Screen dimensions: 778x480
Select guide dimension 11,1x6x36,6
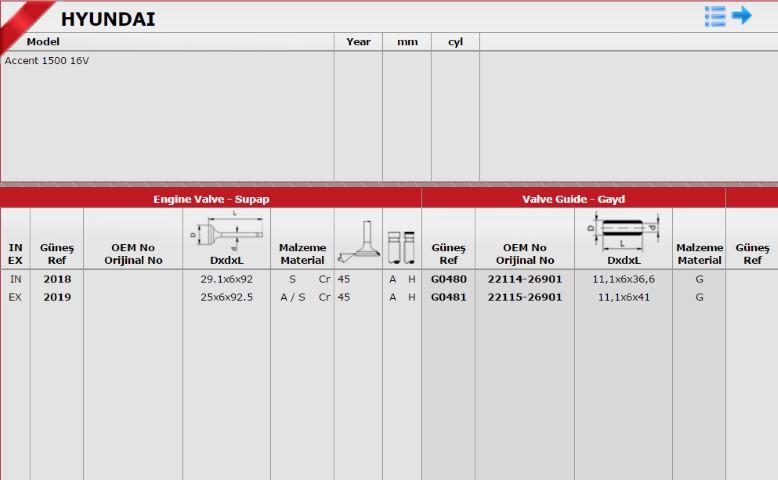(x=623, y=279)
